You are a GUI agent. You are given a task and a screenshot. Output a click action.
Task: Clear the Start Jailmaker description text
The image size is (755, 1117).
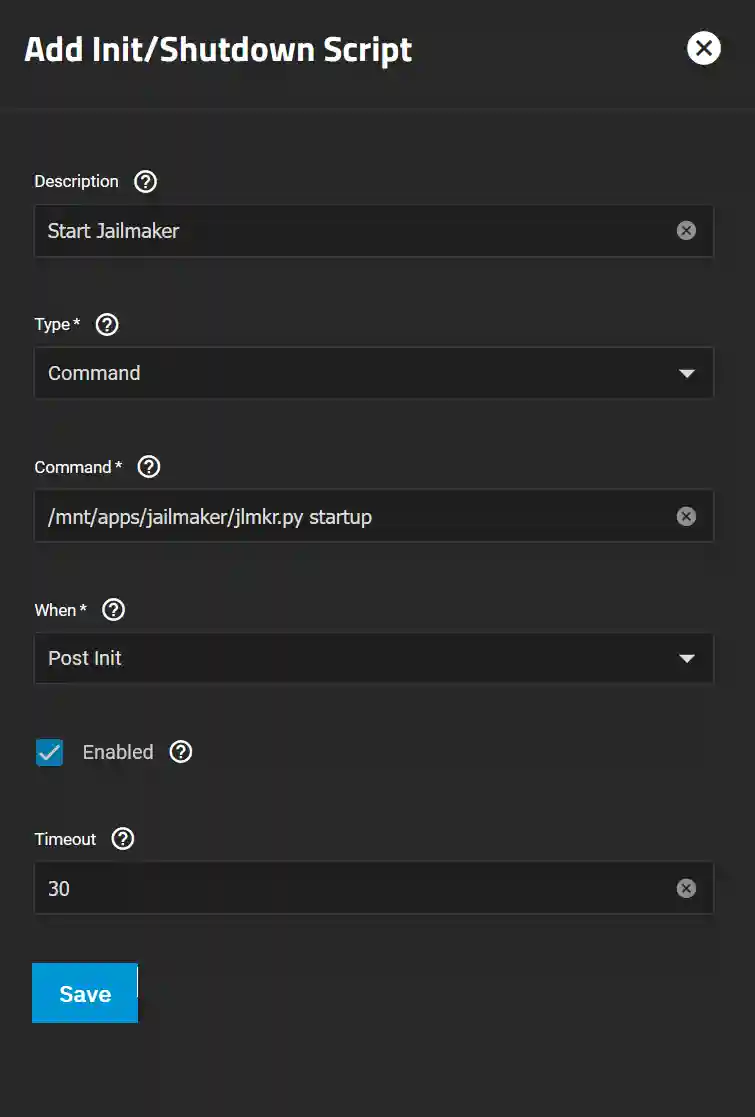(x=686, y=230)
